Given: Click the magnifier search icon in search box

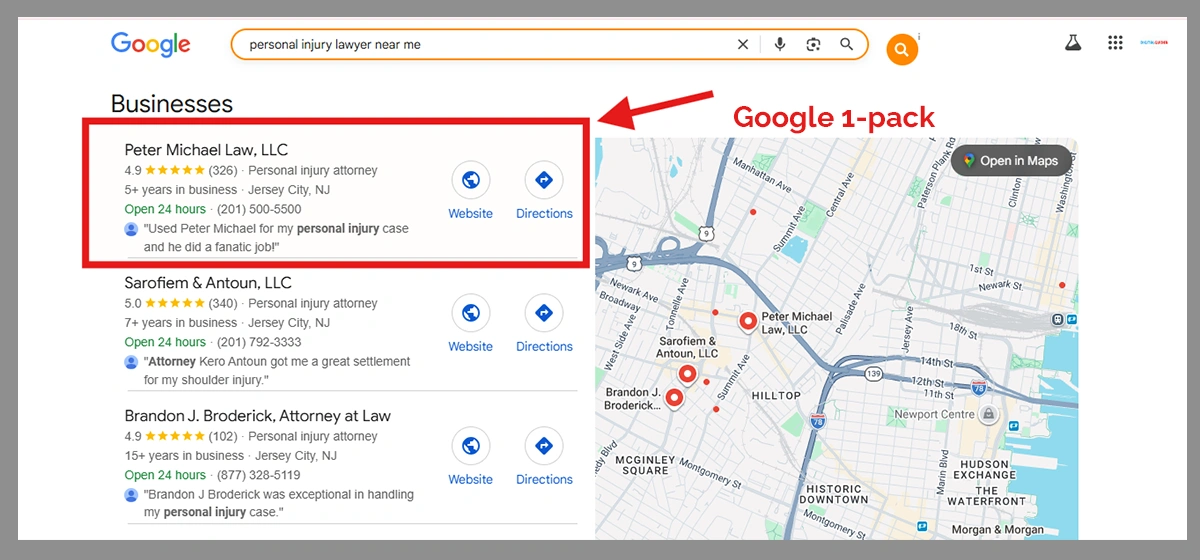Looking at the screenshot, I should tap(847, 44).
